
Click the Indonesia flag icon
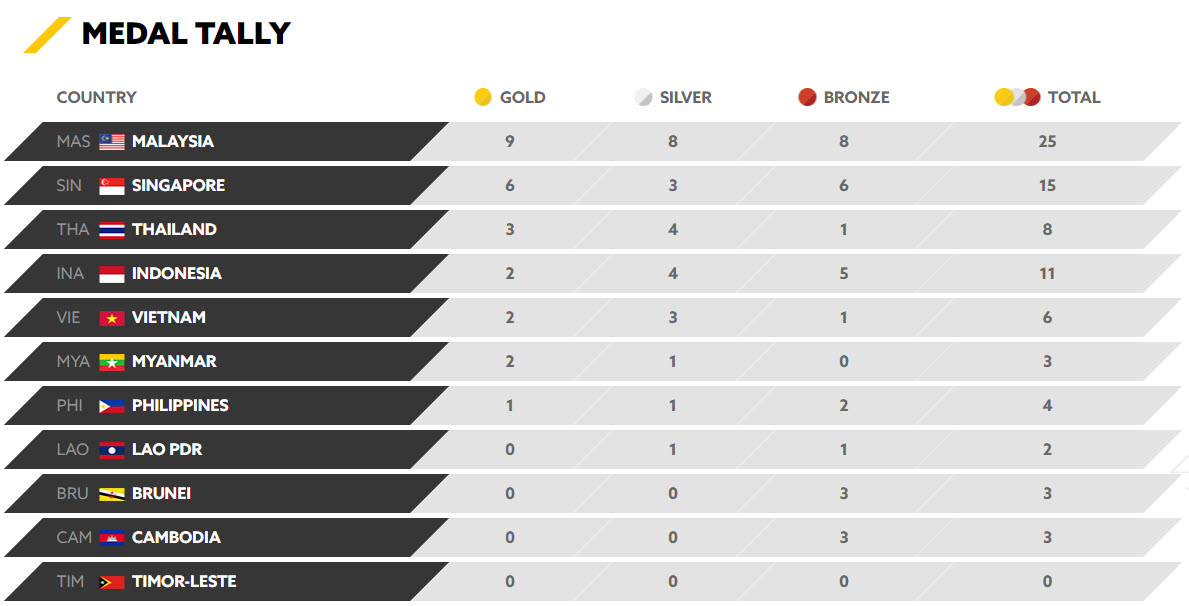(112, 274)
